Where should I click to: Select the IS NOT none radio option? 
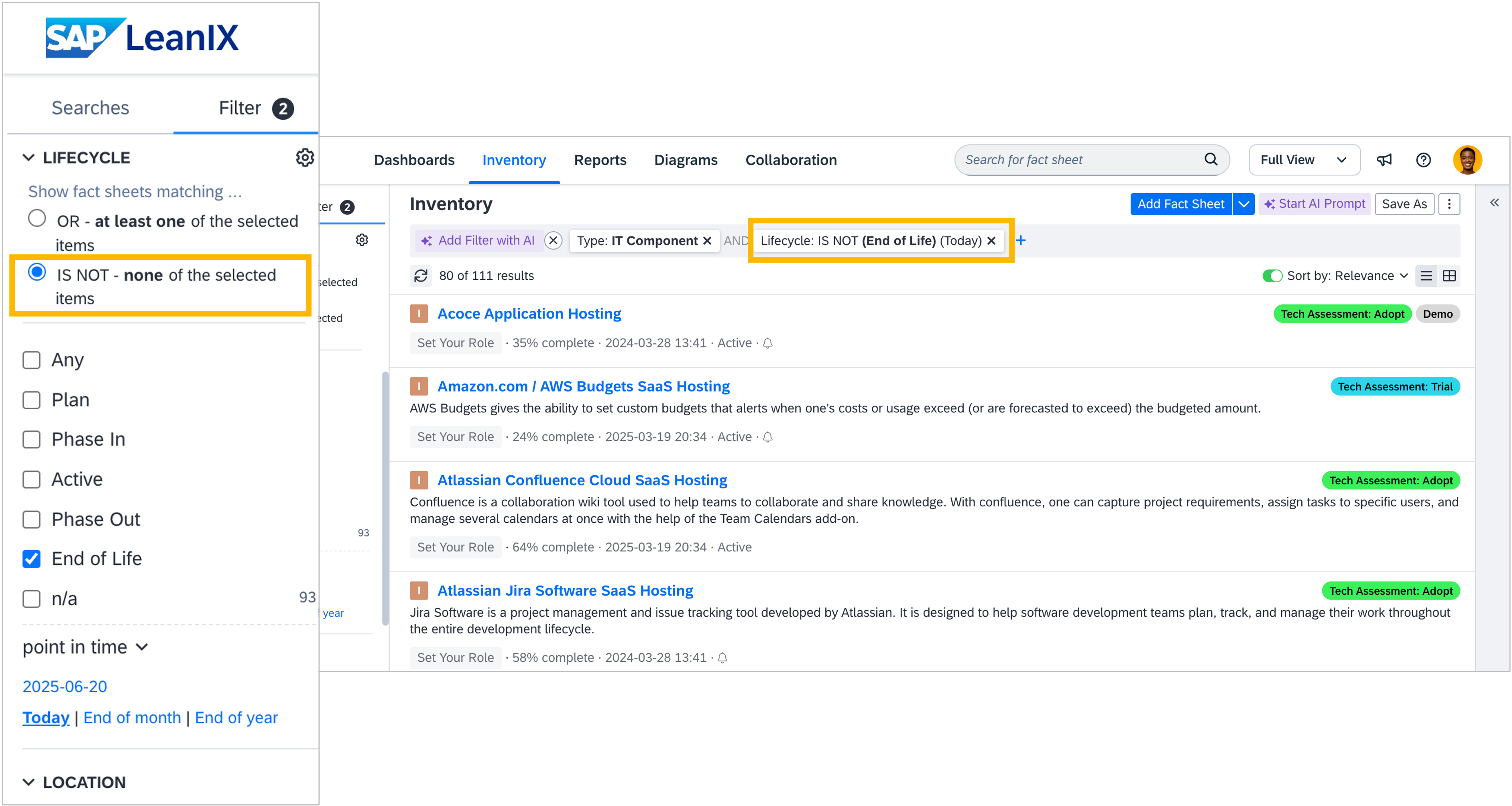pyautogui.click(x=37, y=272)
